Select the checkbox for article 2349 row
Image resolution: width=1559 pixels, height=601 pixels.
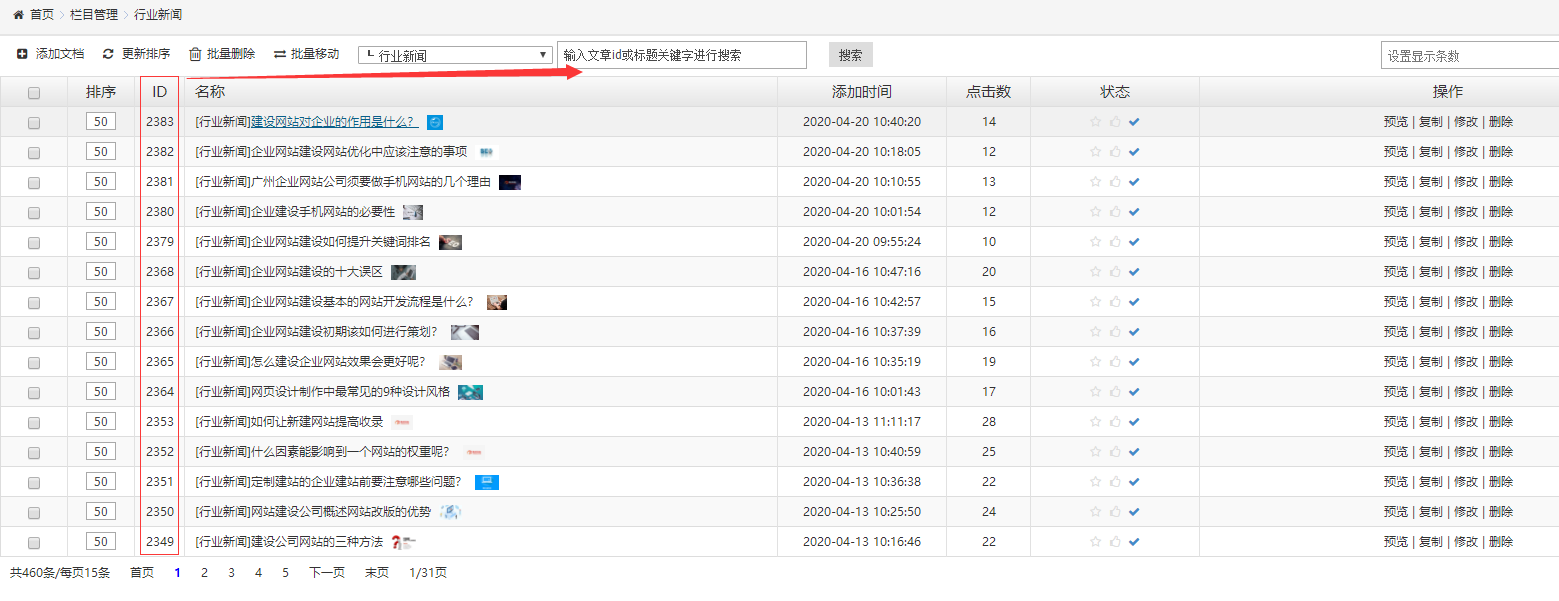[34, 542]
